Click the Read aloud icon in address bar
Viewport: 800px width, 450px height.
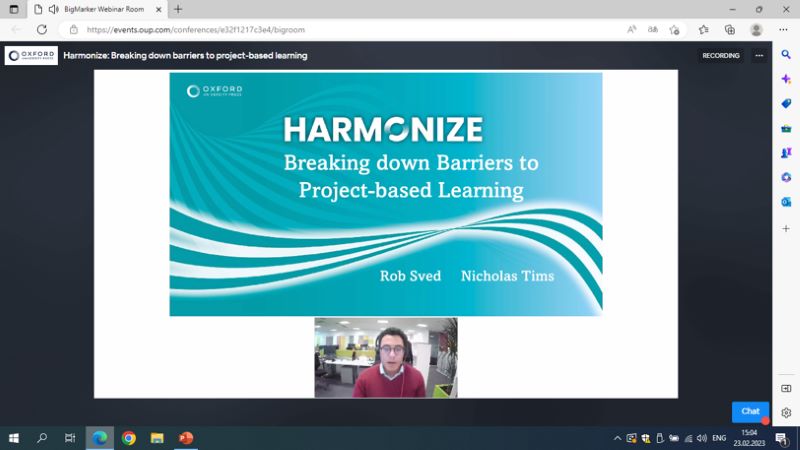pos(632,30)
